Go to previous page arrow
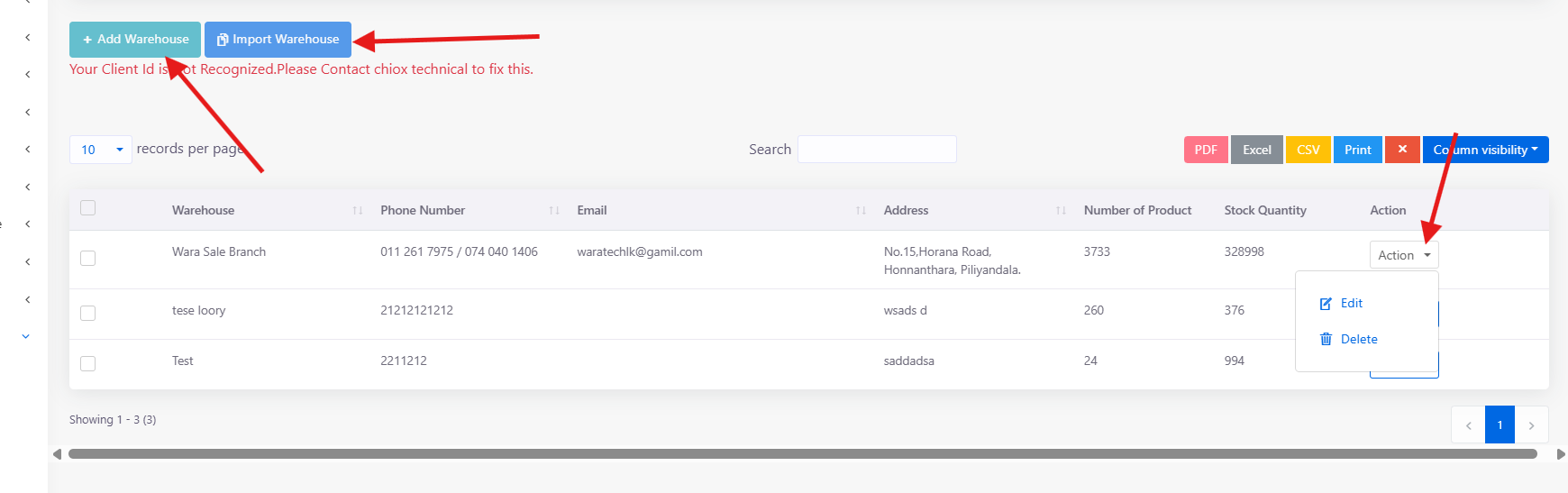This screenshot has width=1568, height=493. 1468,425
